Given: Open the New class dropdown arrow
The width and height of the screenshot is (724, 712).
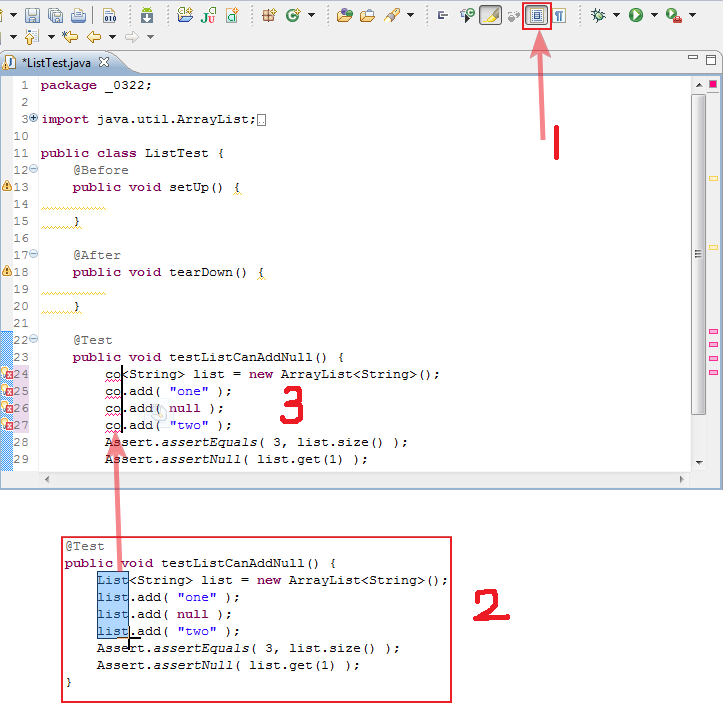Looking at the screenshot, I should click(x=312, y=15).
